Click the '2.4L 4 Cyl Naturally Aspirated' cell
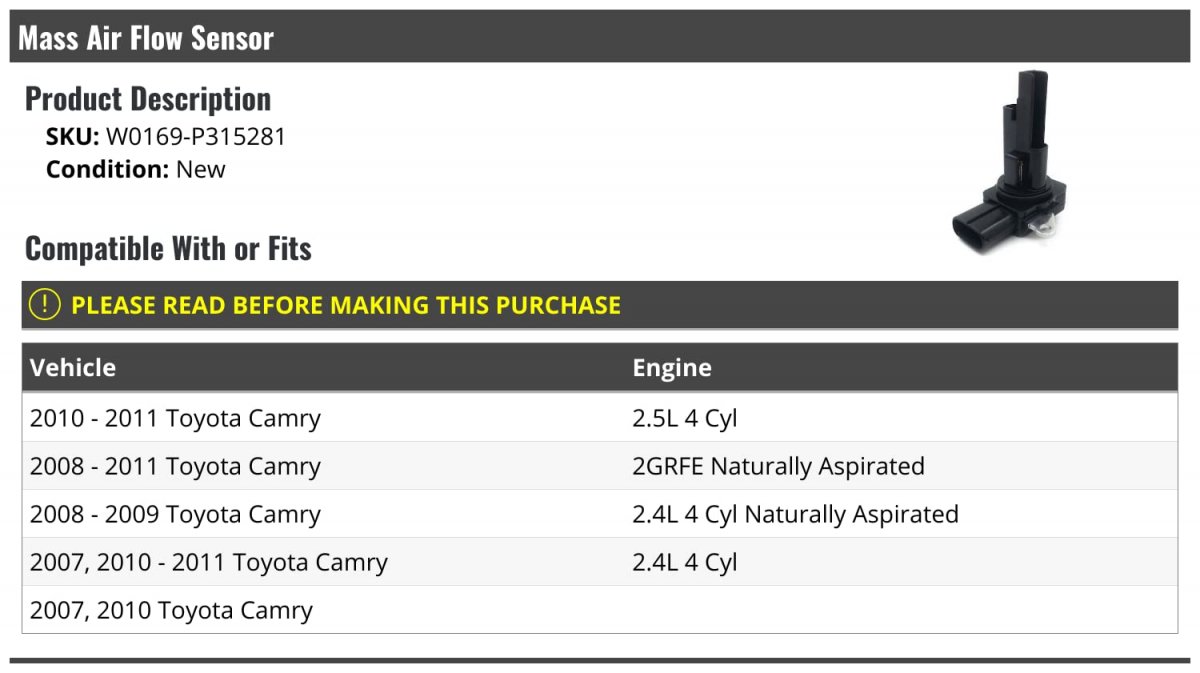The height and width of the screenshot is (673, 1200). click(x=795, y=514)
